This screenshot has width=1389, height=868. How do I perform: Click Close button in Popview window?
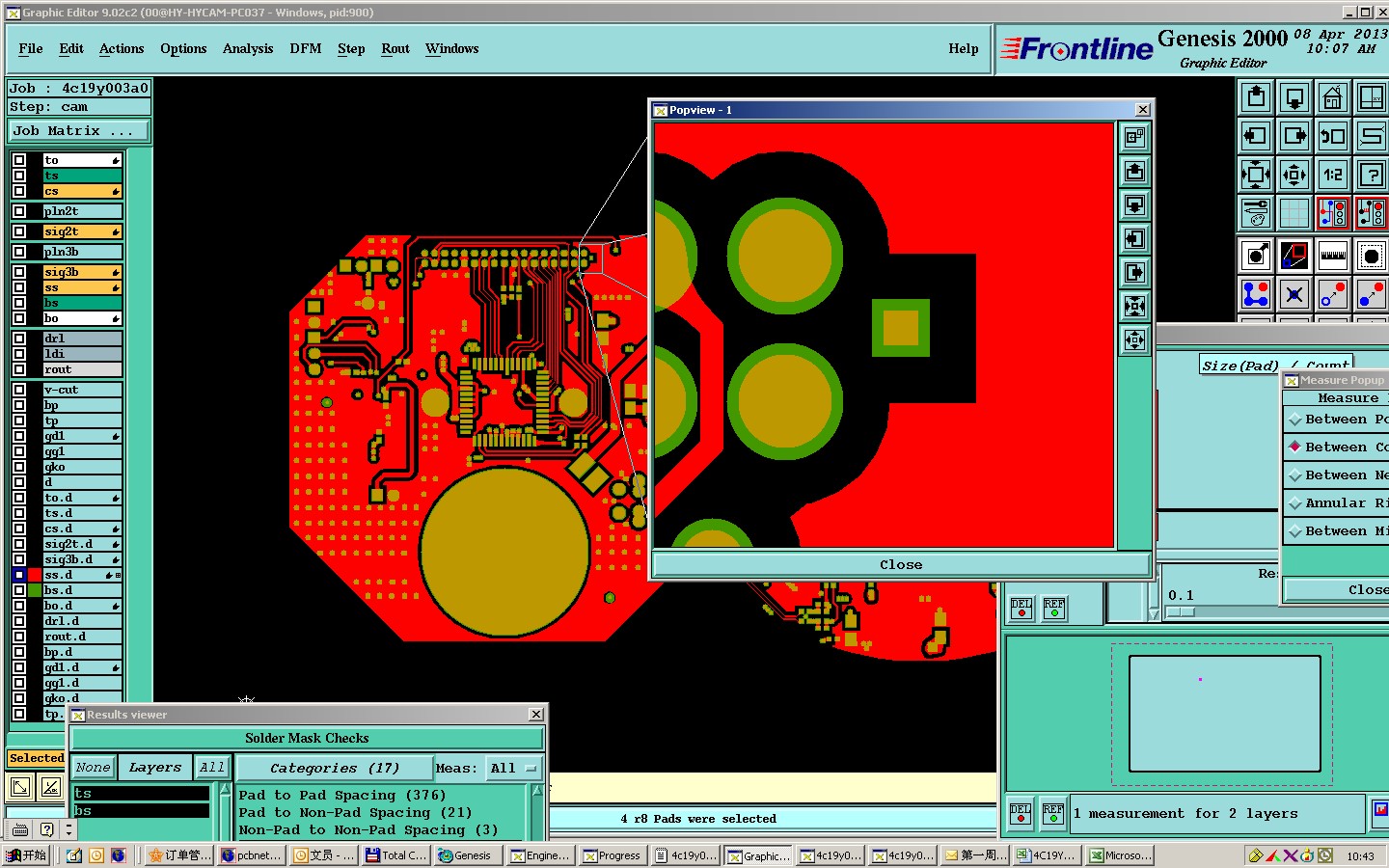pyautogui.click(x=901, y=565)
